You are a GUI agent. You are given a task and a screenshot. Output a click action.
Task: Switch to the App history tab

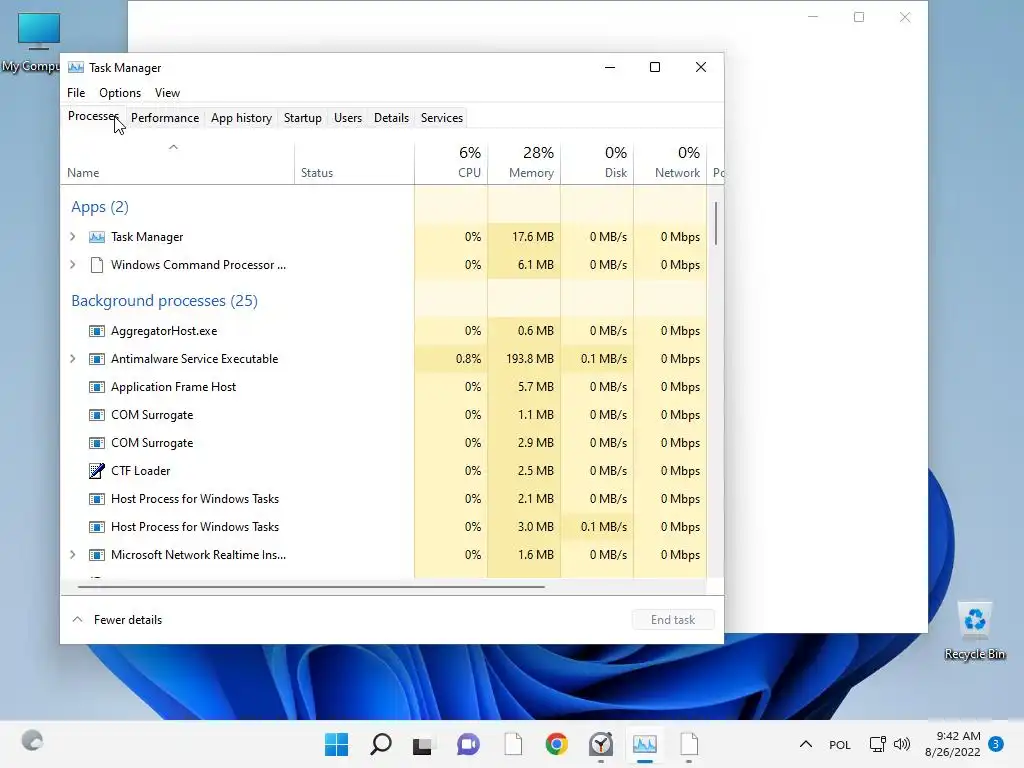(241, 118)
